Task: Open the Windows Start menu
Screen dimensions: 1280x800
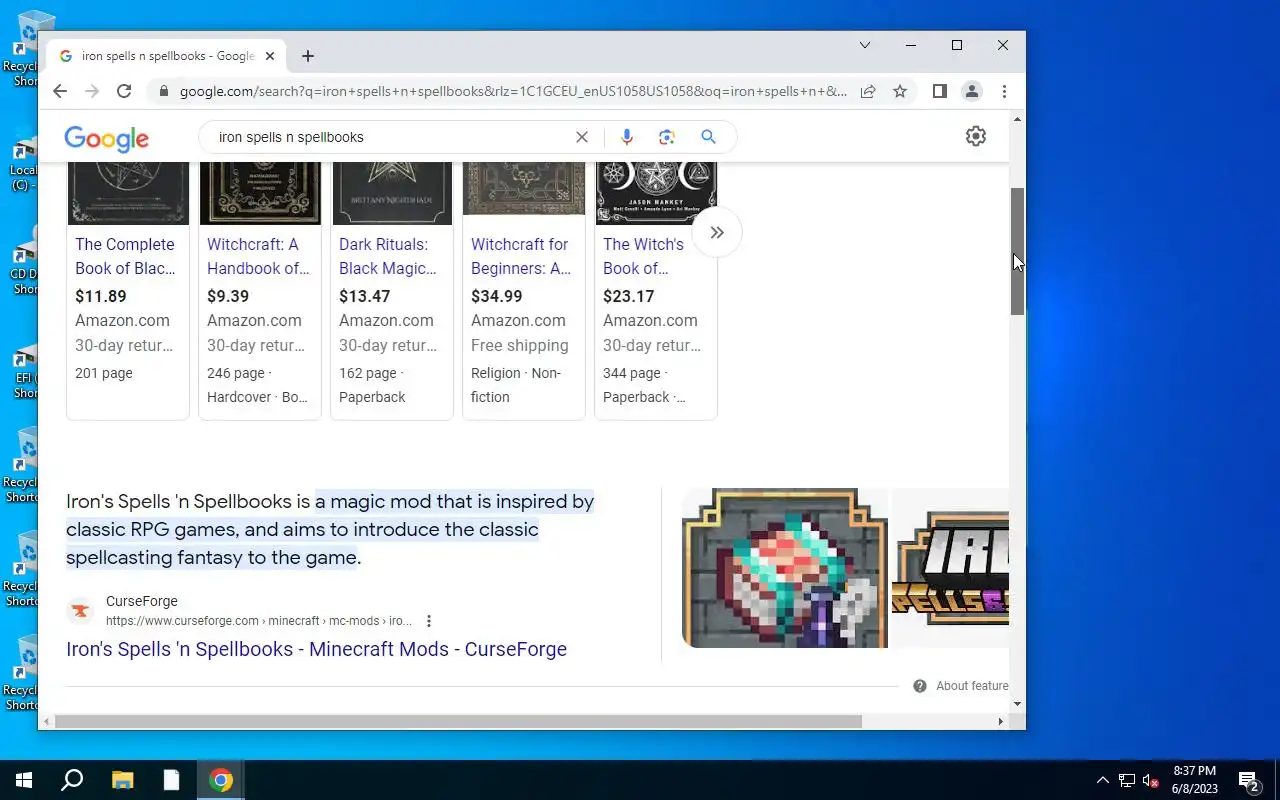Action: click(x=24, y=780)
